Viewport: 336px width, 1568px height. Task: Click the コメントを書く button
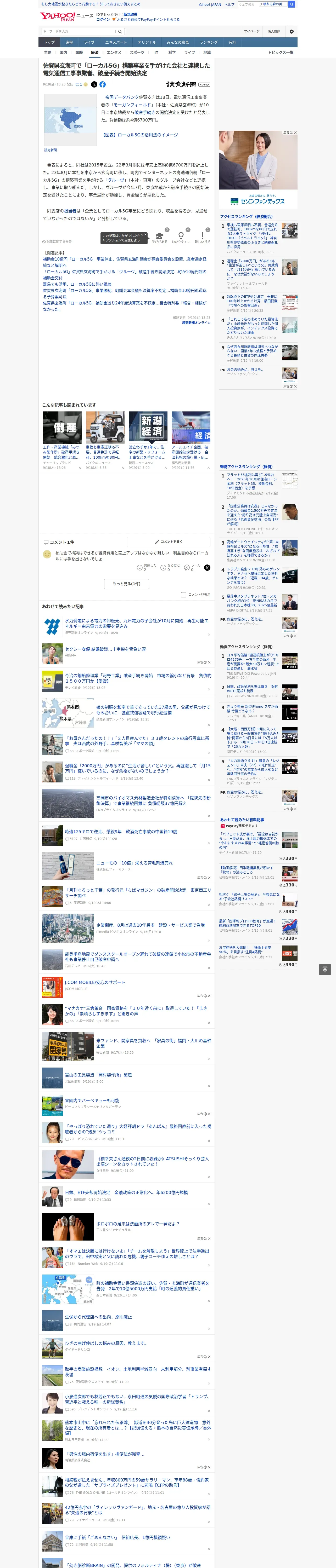click(x=168, y=541)
